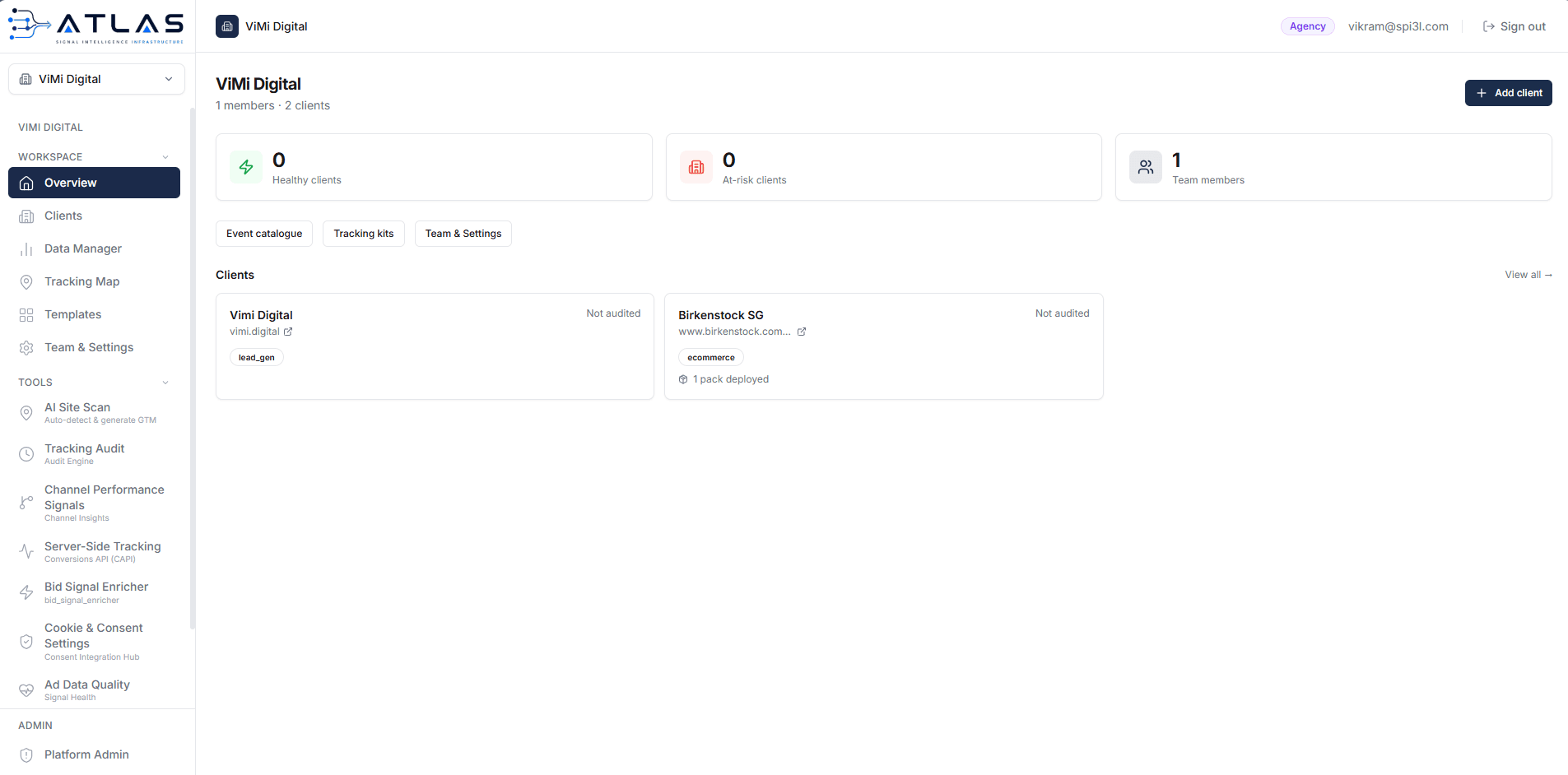The width and height of the screenshot is (1568, 775).
Task: Open Tracking Audit tool
Action: tap(94, 454)
